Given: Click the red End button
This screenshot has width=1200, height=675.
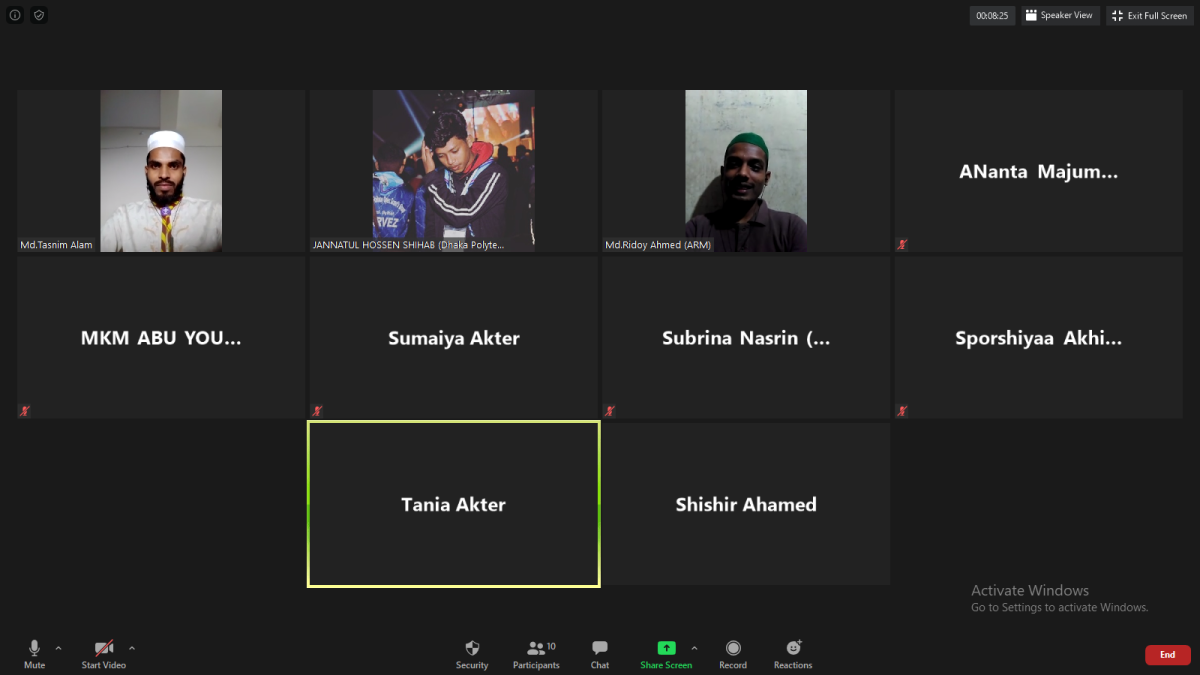Looking at the screenshot, I should [x=1167, y=654].
